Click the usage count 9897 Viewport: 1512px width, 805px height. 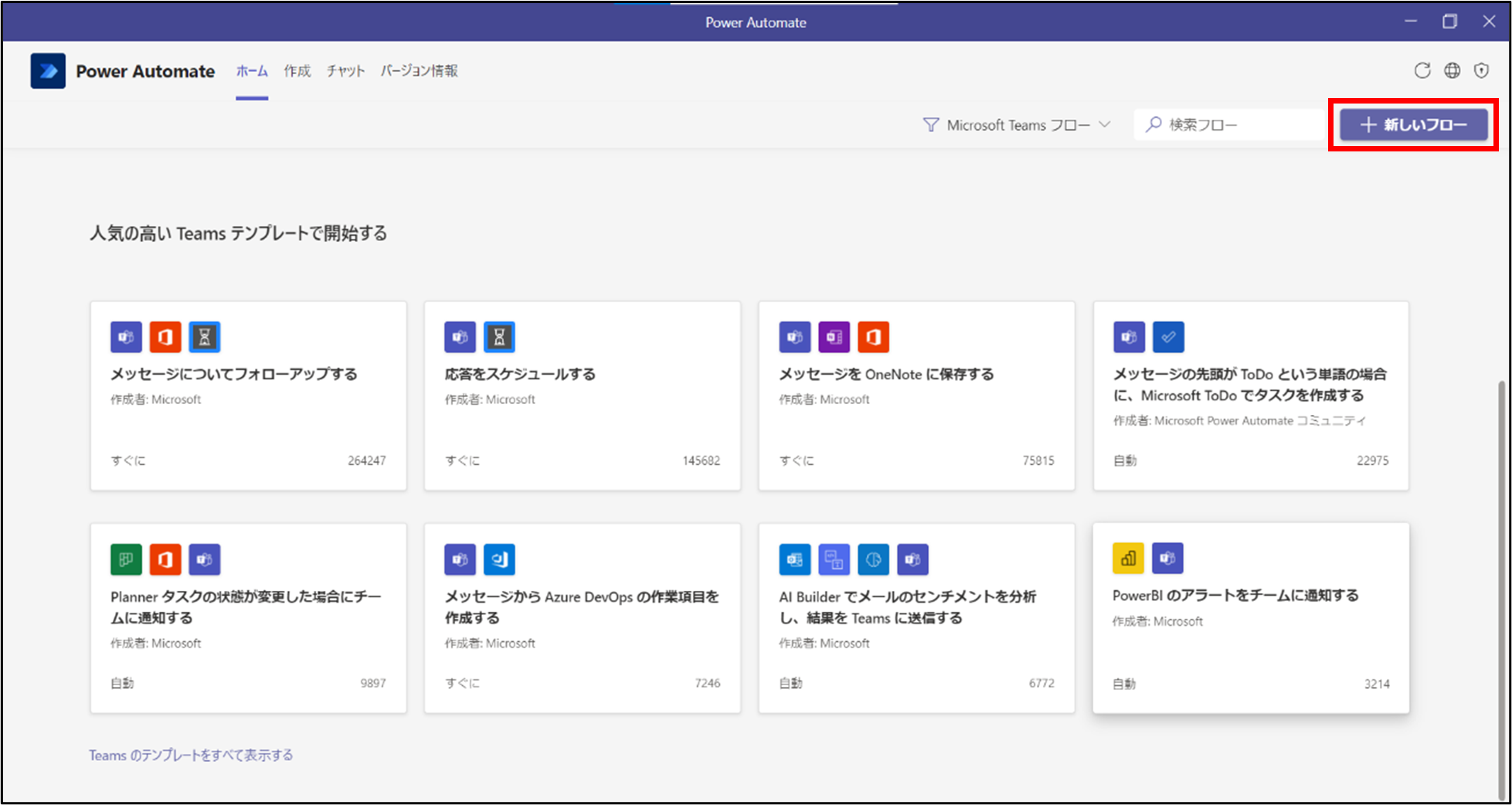tap(373, 683)
